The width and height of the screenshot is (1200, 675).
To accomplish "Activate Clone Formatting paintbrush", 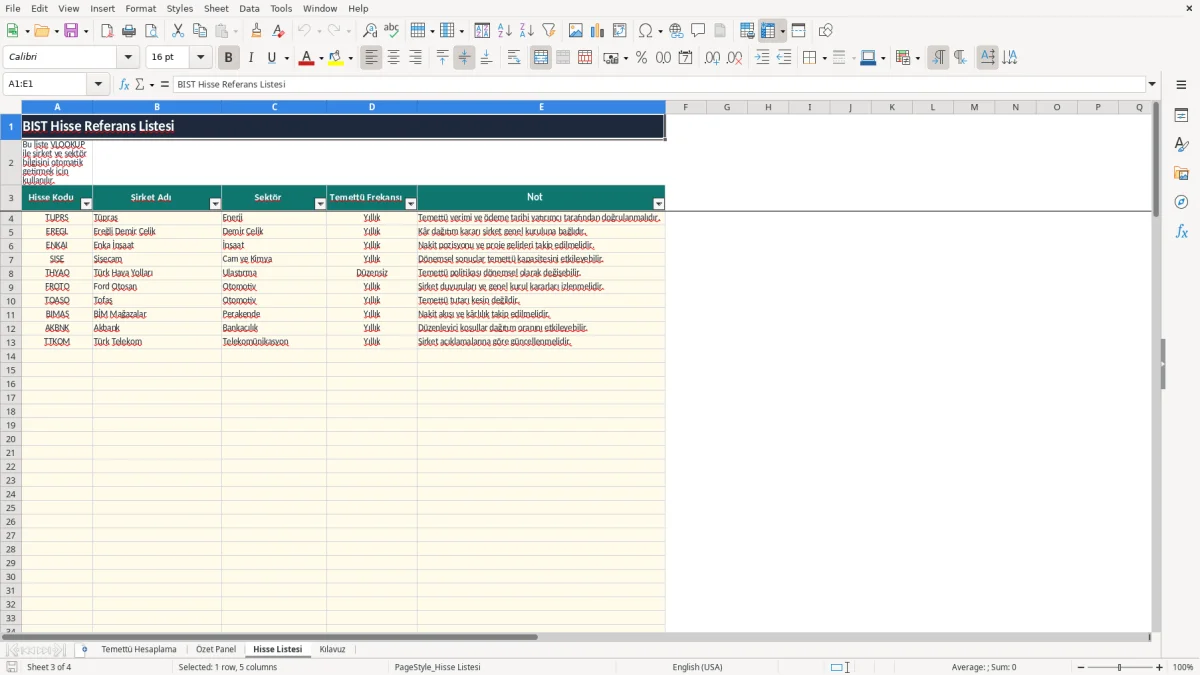I will click(x=256, y=31).
